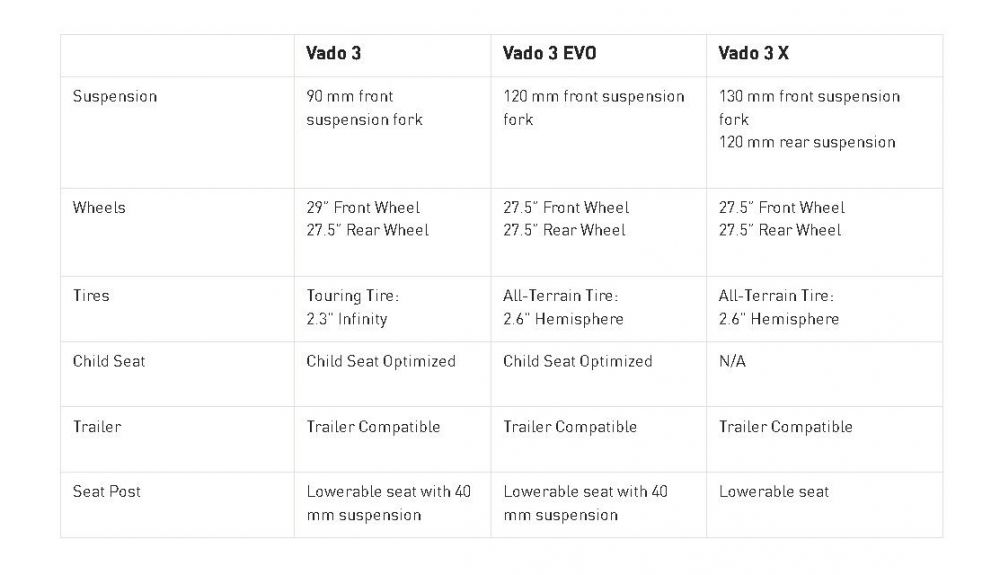1000x575 pixels.
Task: Select the 120 mm front suspension fork cell
Action: pyautogui.click(x=593, y=108)
